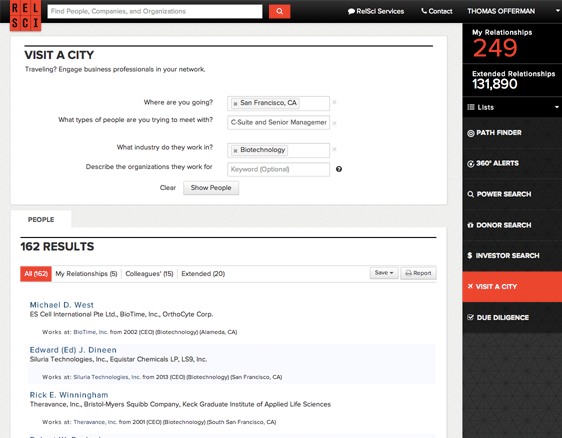Open Thomas Offerman account menu
562x438 pixels.
click(501, 11)
